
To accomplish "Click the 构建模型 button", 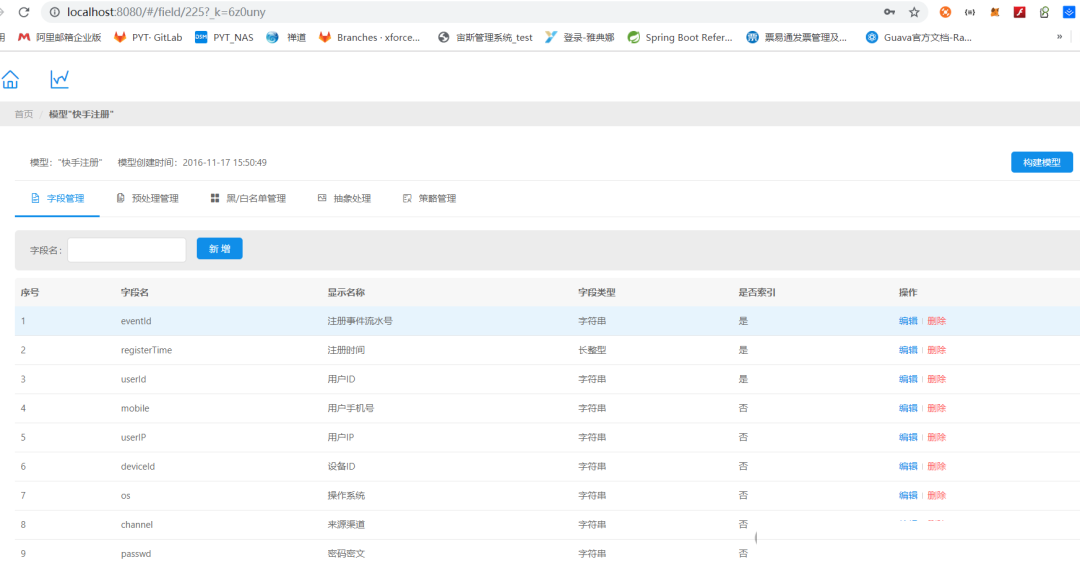I will [x=1041, y=162].
